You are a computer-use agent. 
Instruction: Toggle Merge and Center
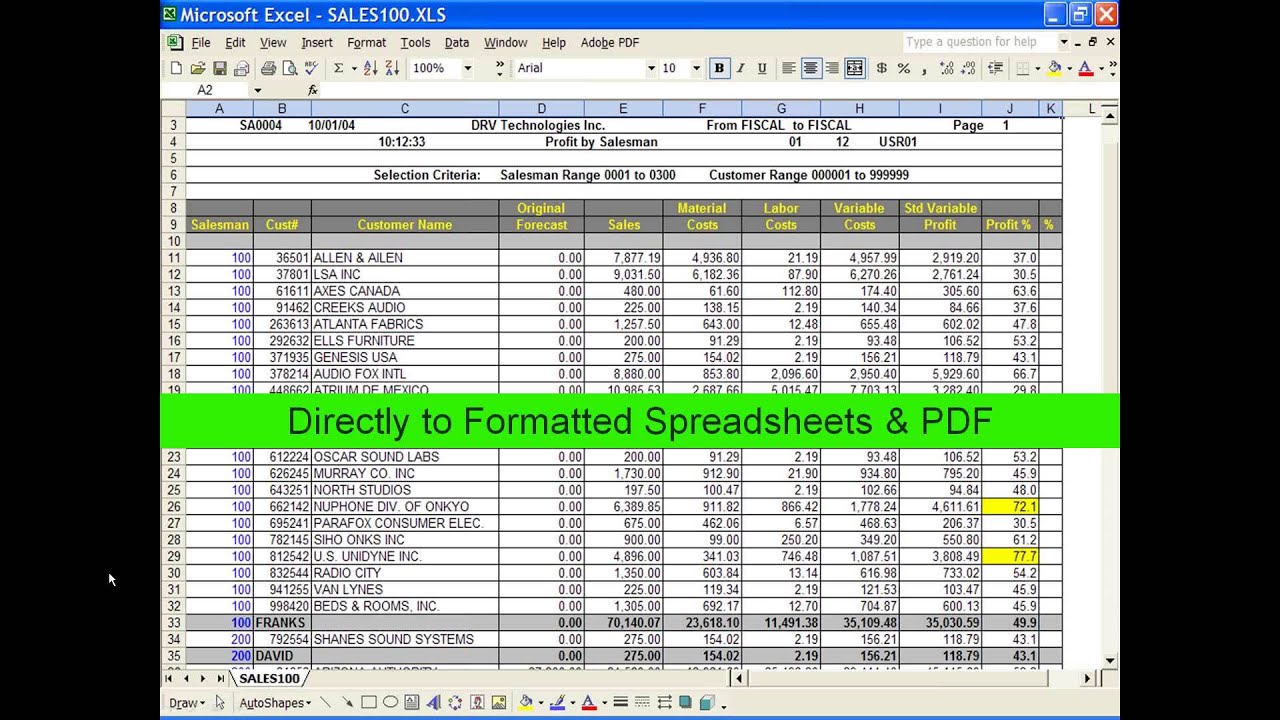(855, 68)
